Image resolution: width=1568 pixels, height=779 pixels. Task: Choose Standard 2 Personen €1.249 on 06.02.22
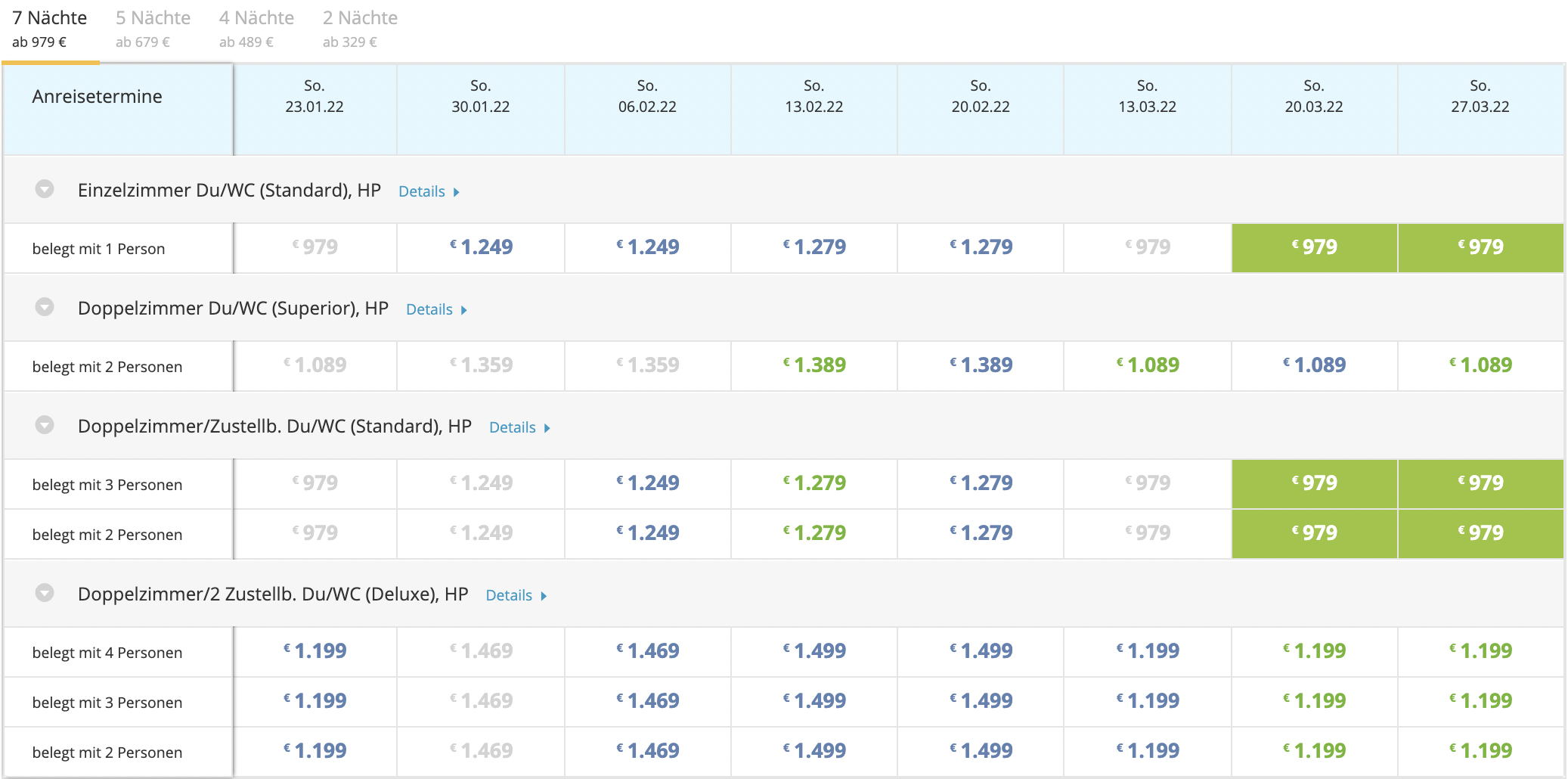647,533
